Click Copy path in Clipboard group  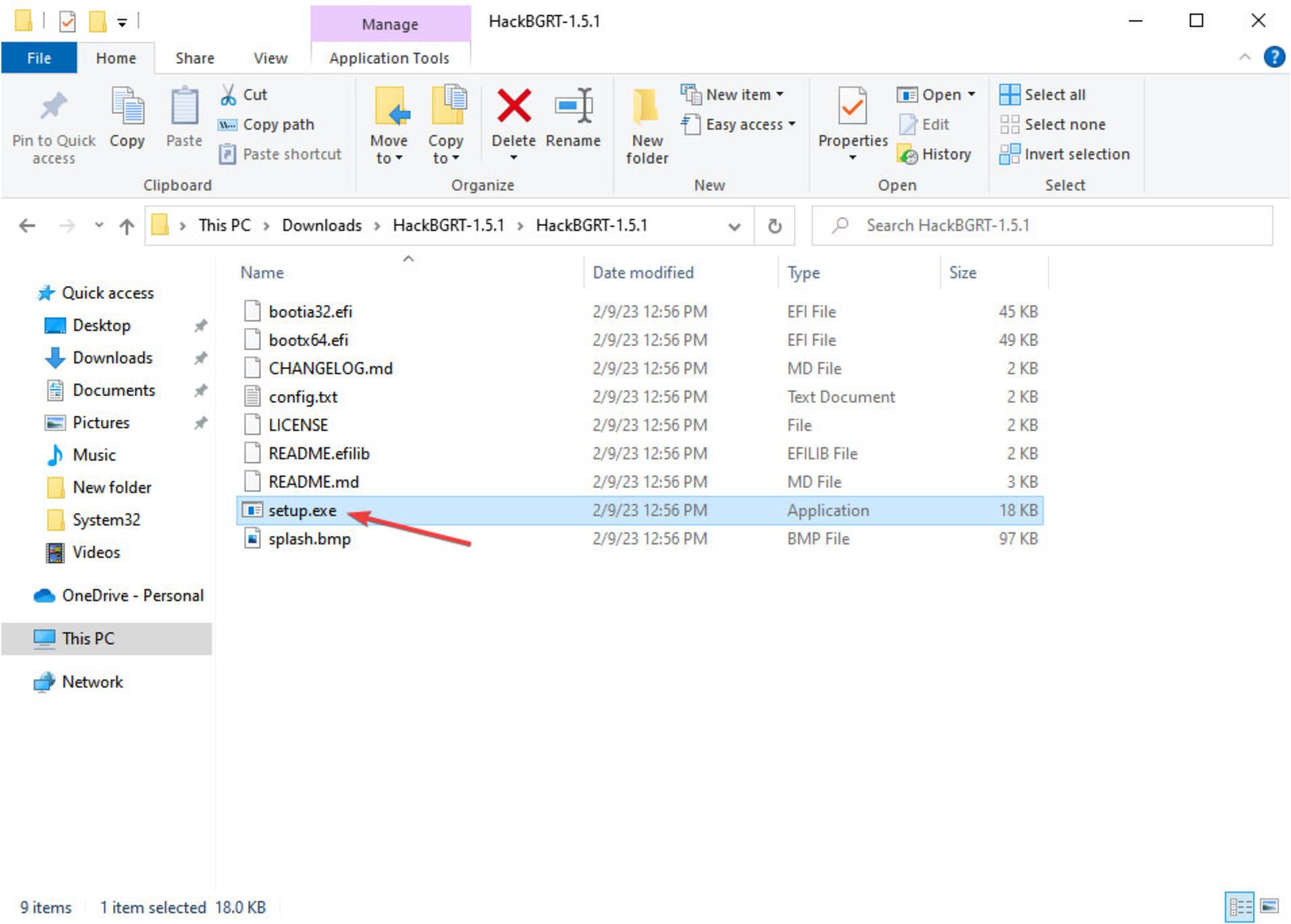(x=278, y=124)
